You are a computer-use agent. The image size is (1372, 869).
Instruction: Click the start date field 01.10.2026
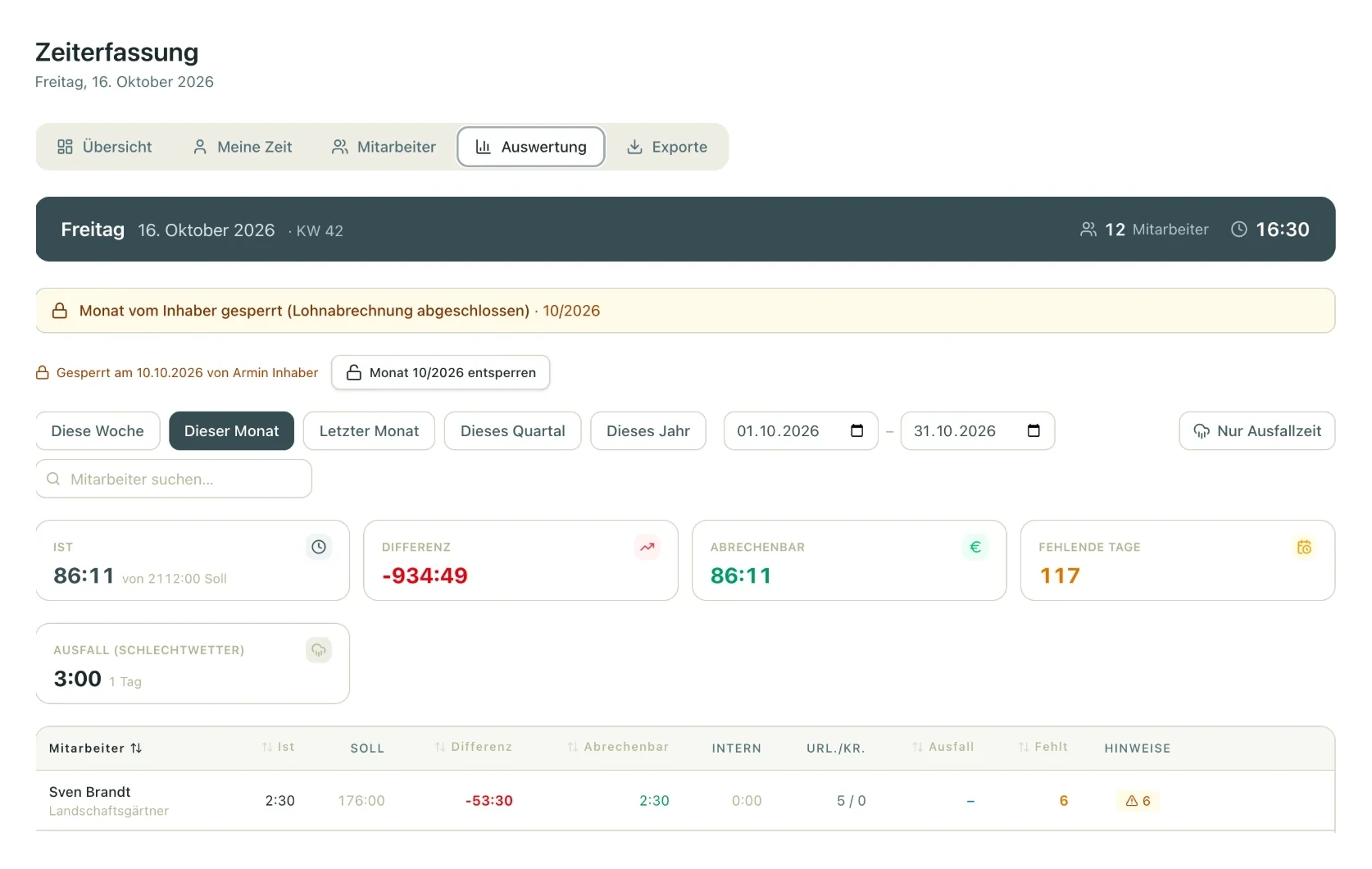[801, 431]
